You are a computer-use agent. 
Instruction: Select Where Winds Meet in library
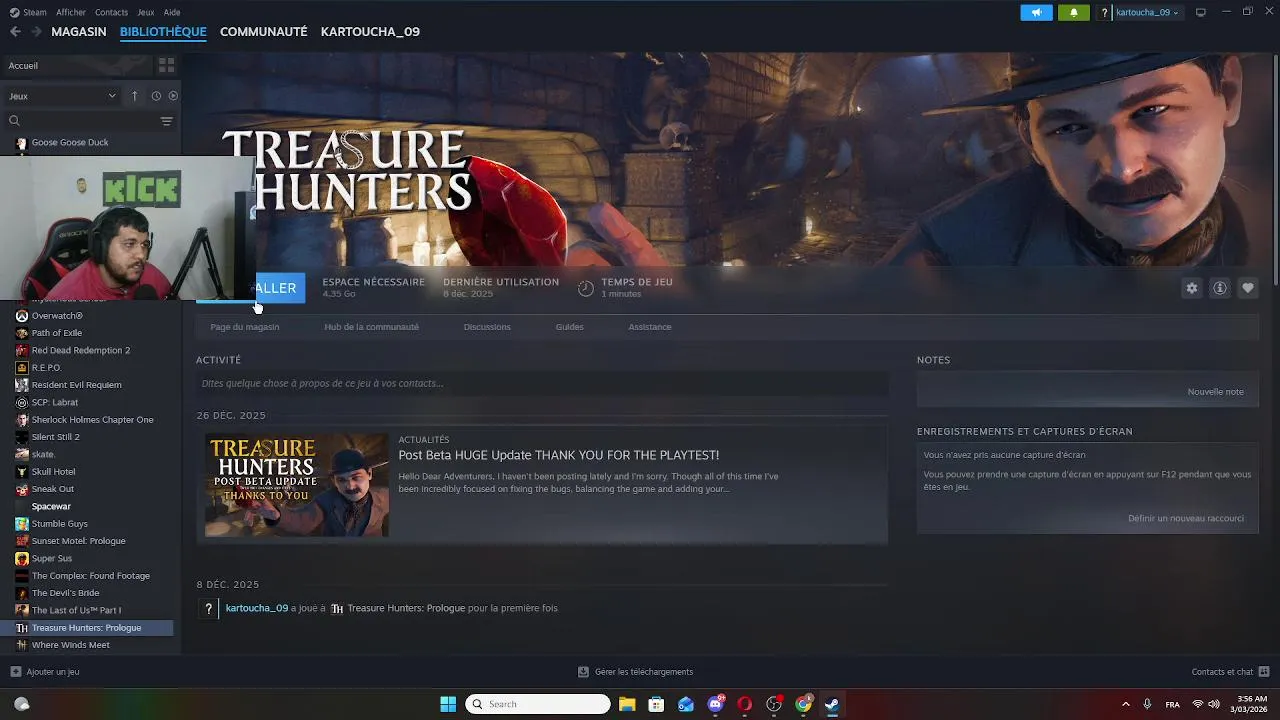70,645
